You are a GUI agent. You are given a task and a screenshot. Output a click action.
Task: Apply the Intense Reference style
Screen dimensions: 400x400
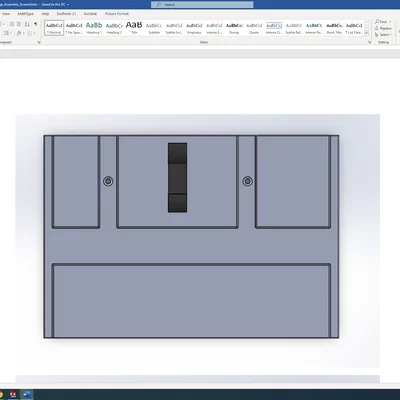pos(314,28)
